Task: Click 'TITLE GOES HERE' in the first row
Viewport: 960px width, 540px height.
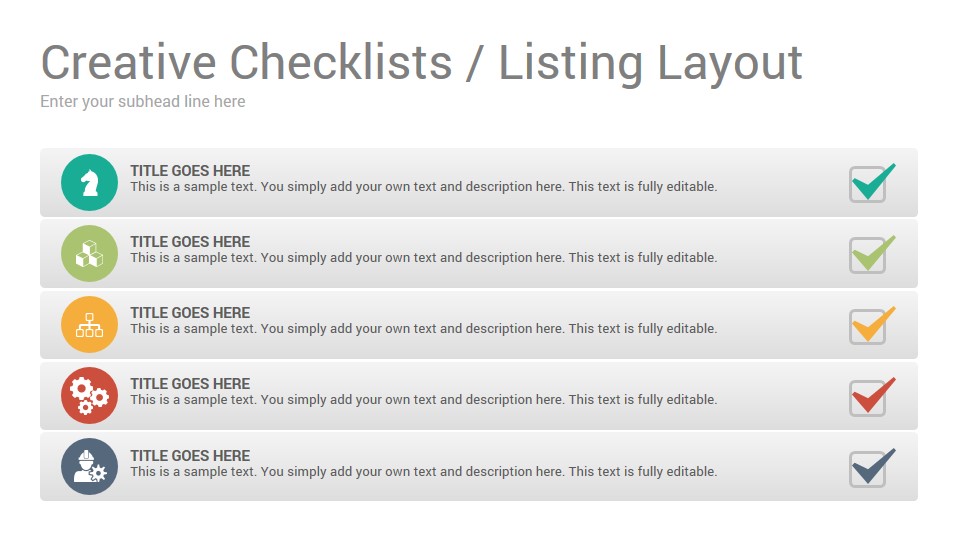Action: coord(190,171)
